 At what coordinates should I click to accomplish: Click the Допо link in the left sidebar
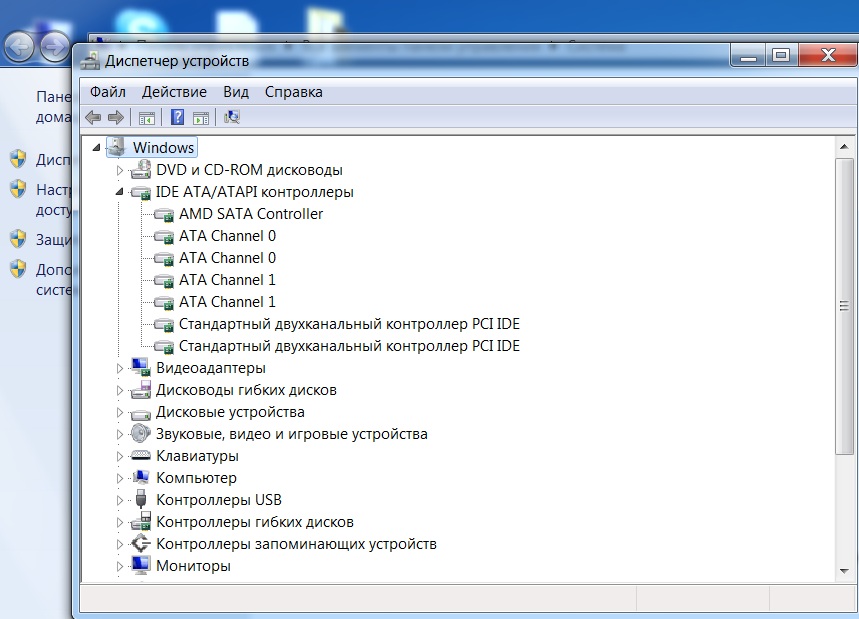click(54, 279)
